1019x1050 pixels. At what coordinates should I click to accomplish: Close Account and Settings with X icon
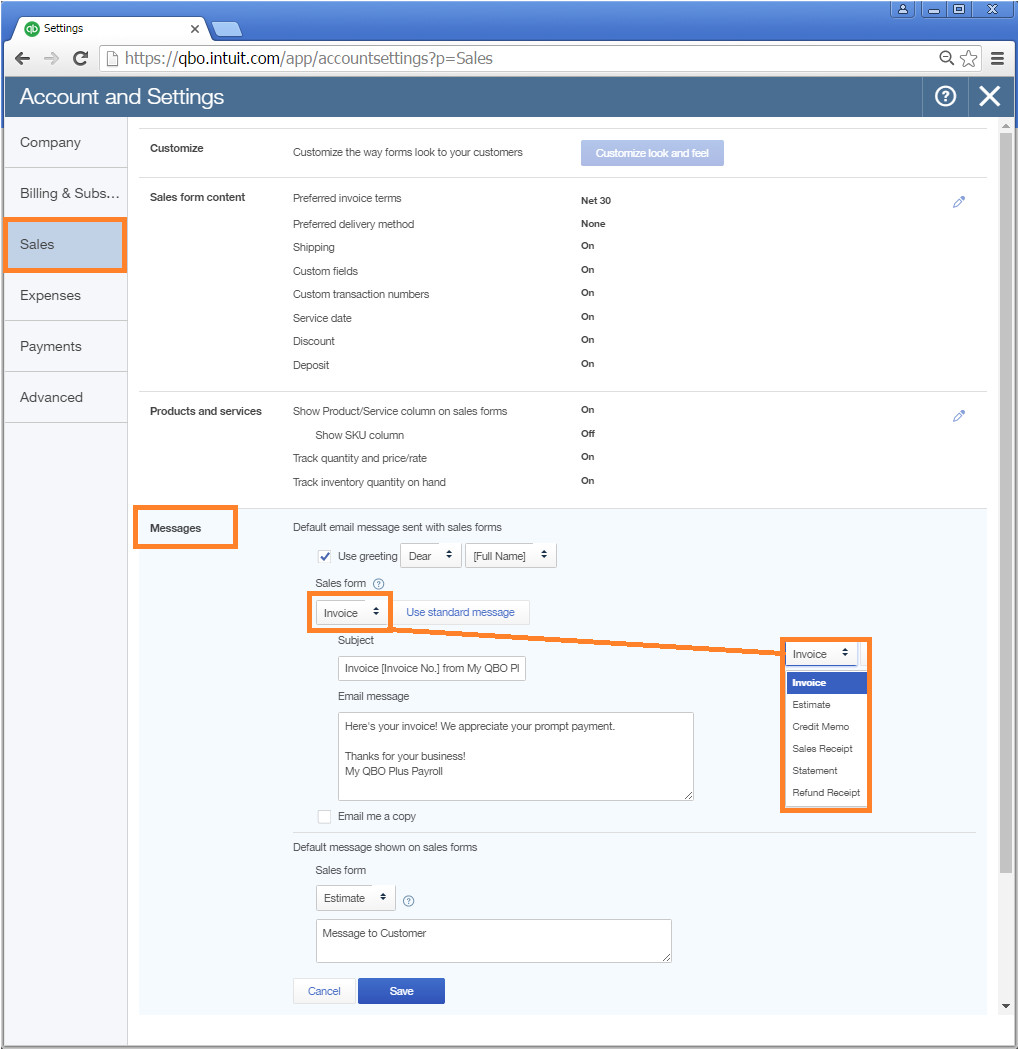click(x=989, y=96)
